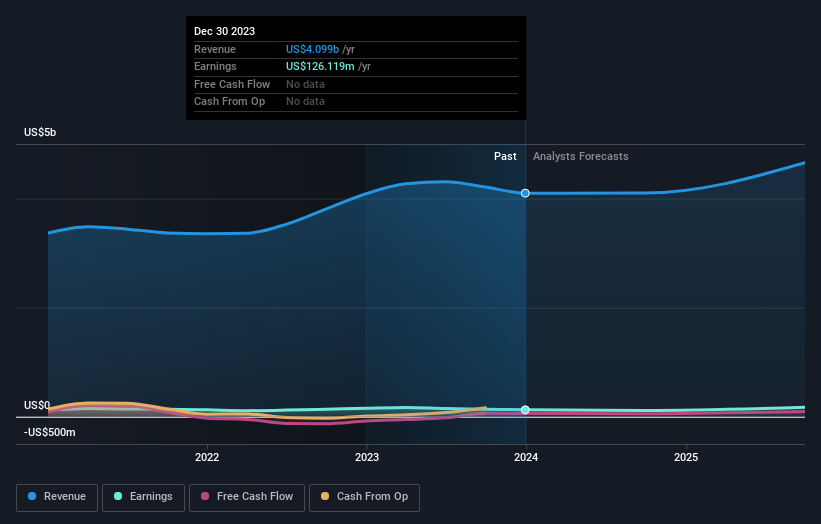Click the orange Cash From Op legend dot
The image size is (821, 524).
click(325, 496)
